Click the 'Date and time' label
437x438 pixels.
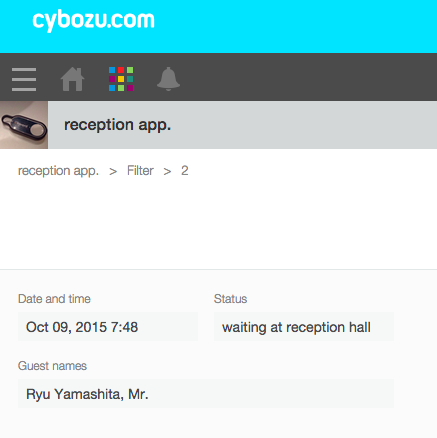click(x=54, y=299)
